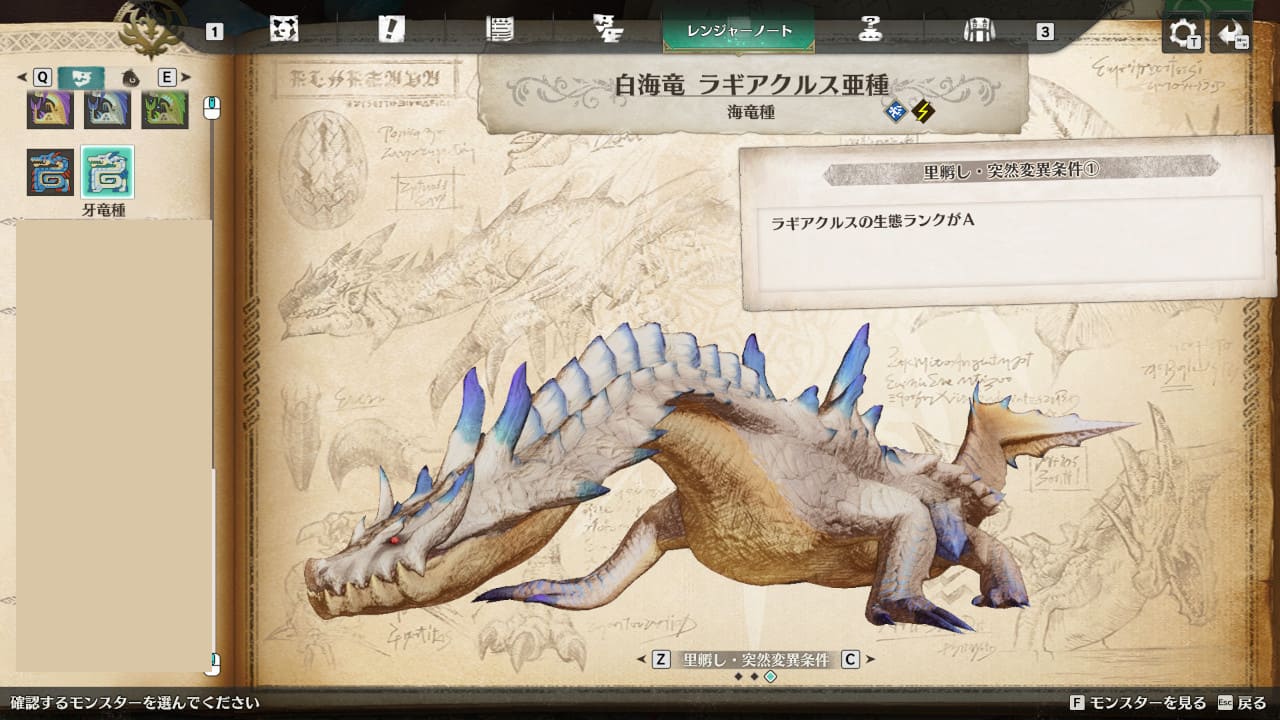Image resolution: width=1280 pixels, height=720 pixels.
Task: Select the green monster icon in top row
Action: click(164, 109)
